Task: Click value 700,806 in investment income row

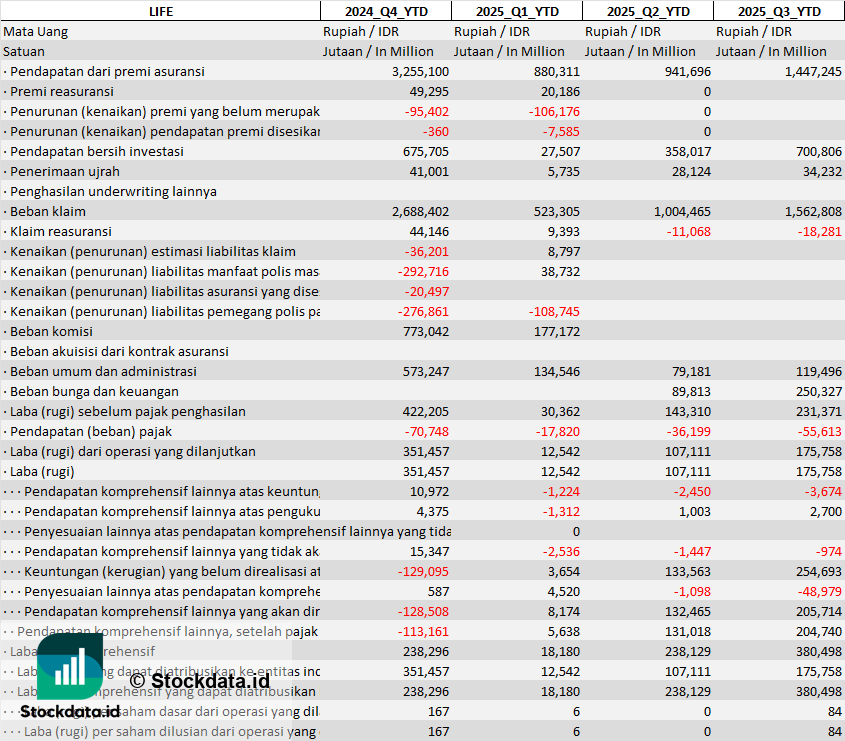Action: (x=819, y=151)
